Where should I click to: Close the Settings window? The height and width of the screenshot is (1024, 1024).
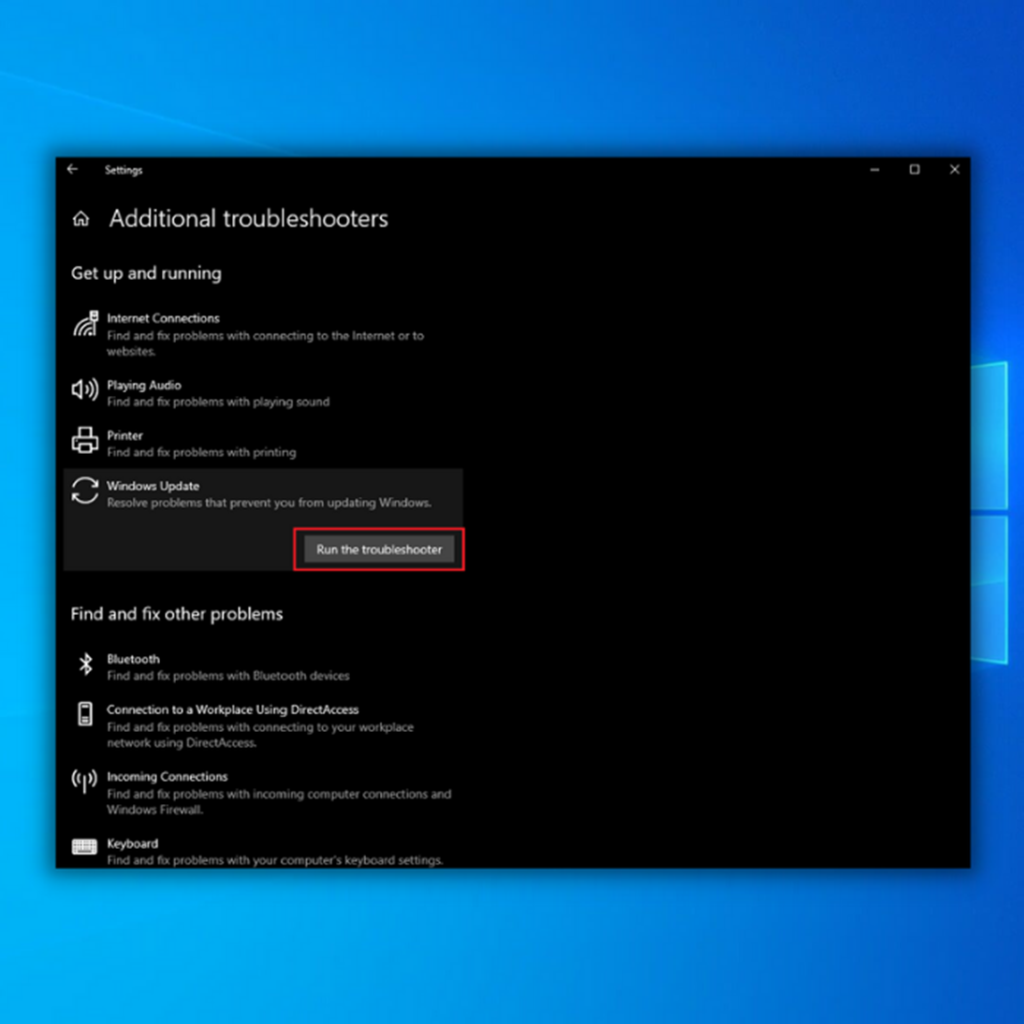[x=954, y=170]
